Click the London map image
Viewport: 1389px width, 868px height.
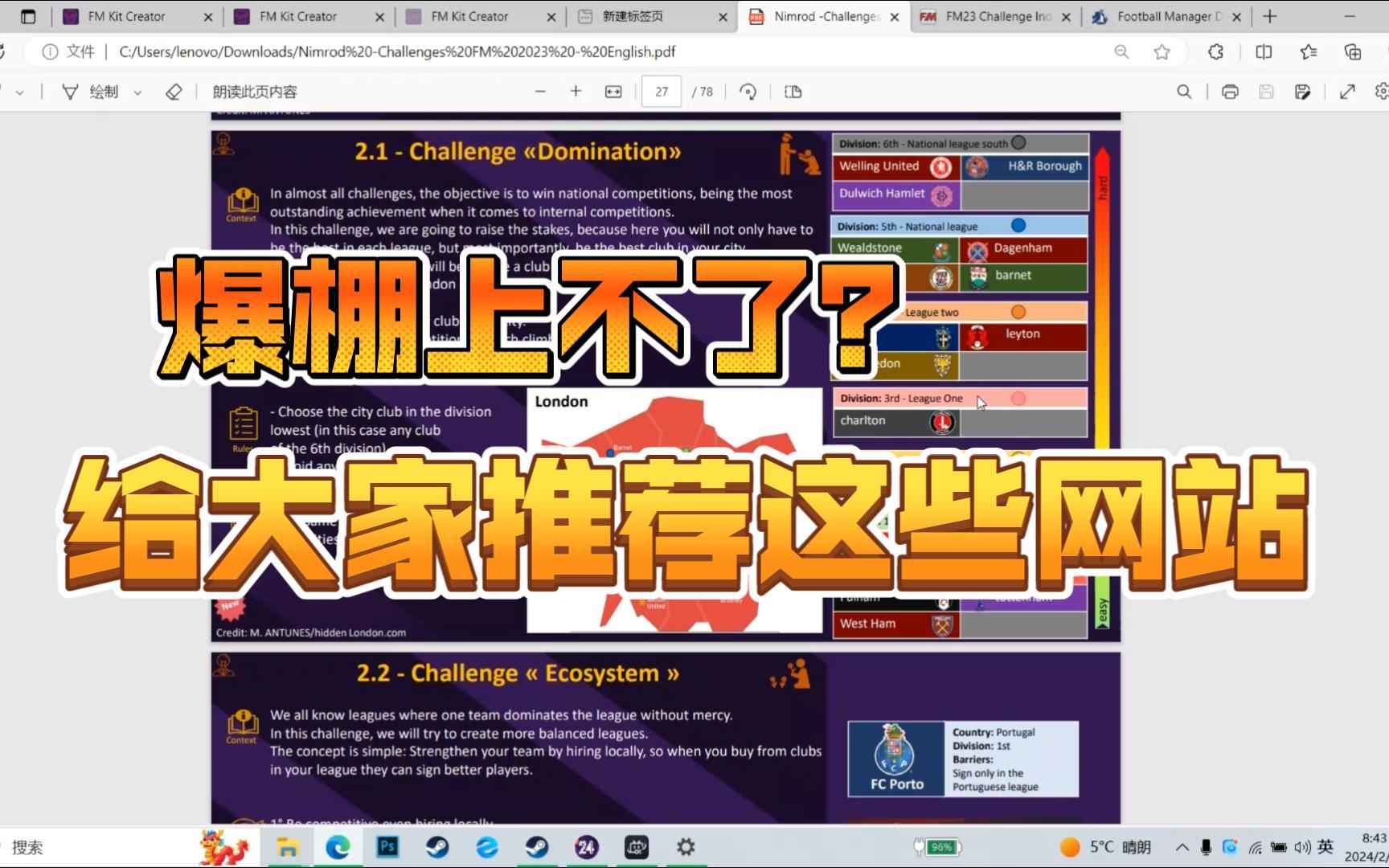pos(674,510)
